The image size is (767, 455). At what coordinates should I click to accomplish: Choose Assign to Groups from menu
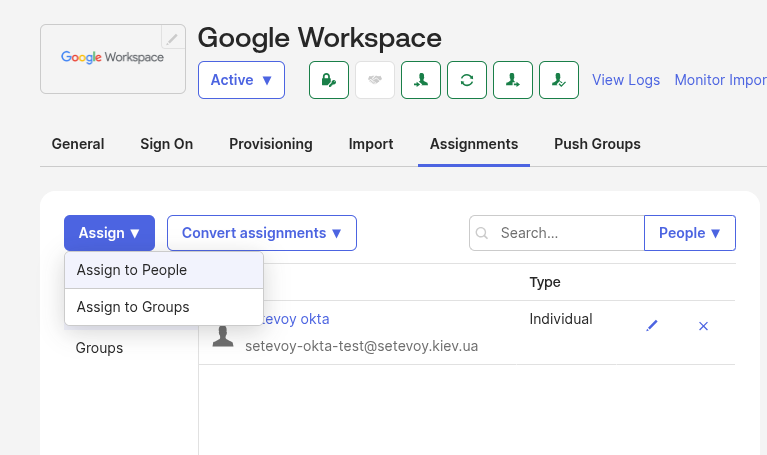click(133, 307)
